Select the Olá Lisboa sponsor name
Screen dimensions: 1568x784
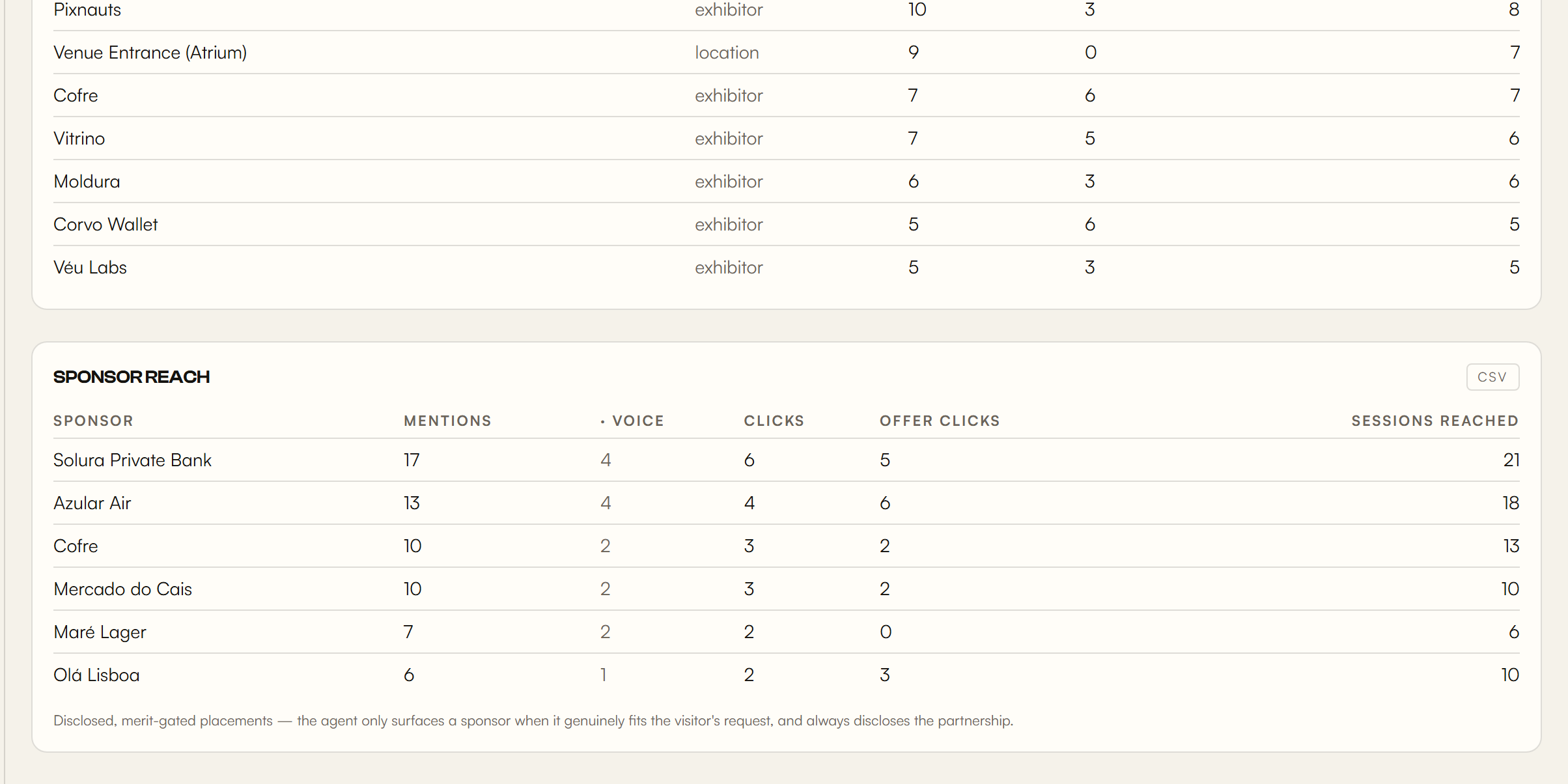click(96, 675)
